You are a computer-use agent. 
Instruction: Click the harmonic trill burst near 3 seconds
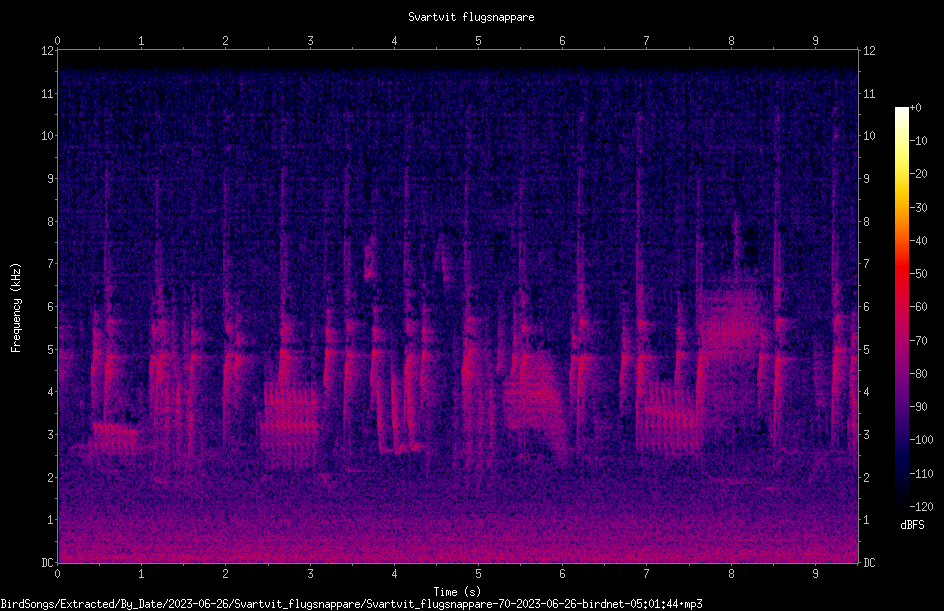tap(289, 423)
